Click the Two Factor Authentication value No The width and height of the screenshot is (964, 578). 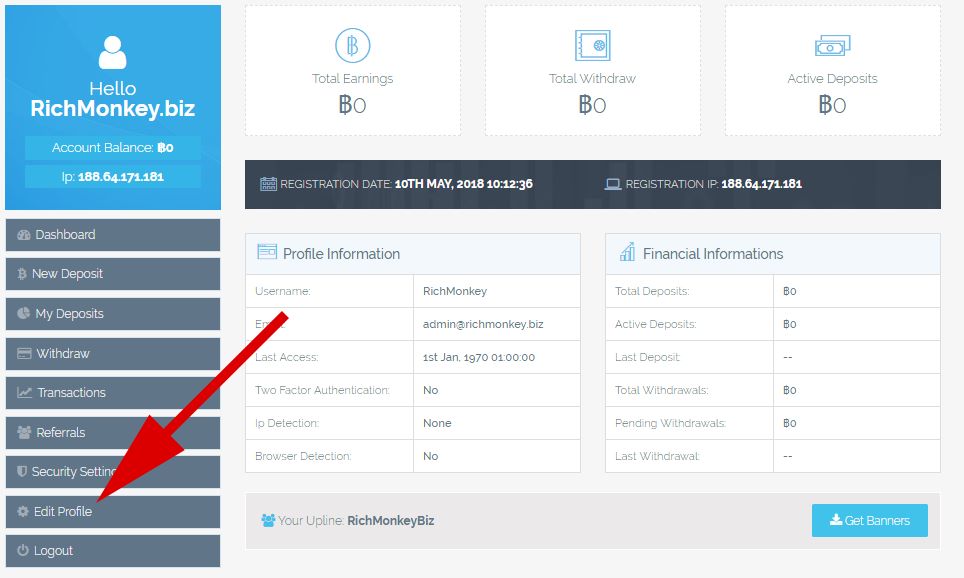[x=430, y=390]
